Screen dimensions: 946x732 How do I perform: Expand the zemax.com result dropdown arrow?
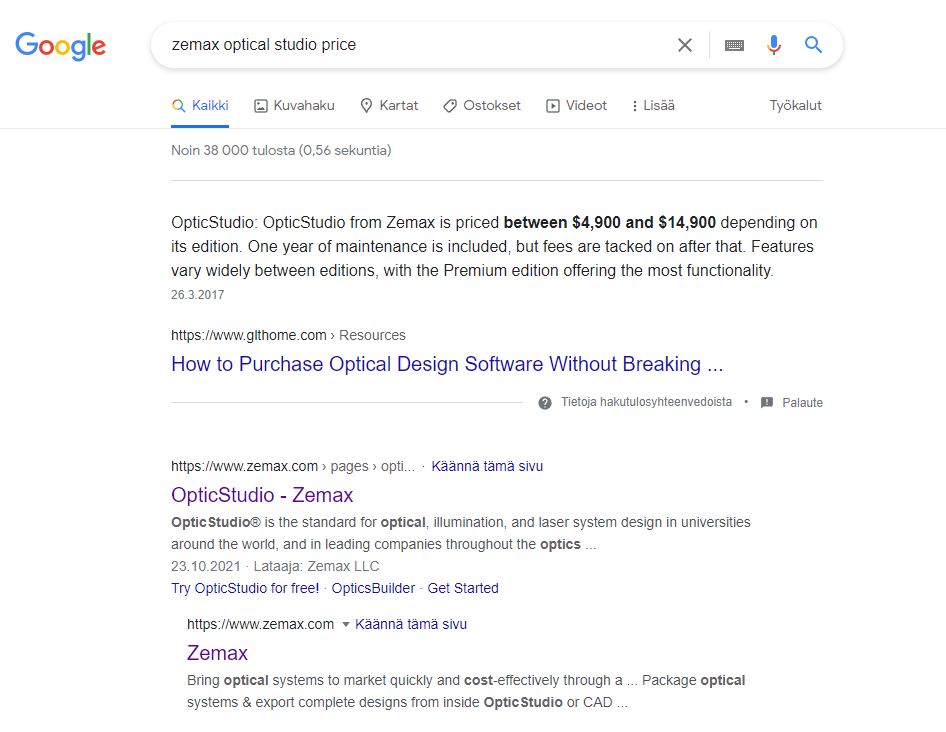click(x=346, y=624)
